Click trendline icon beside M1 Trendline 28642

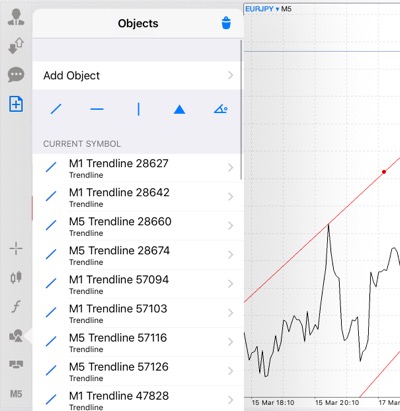(x=51, y=196)
